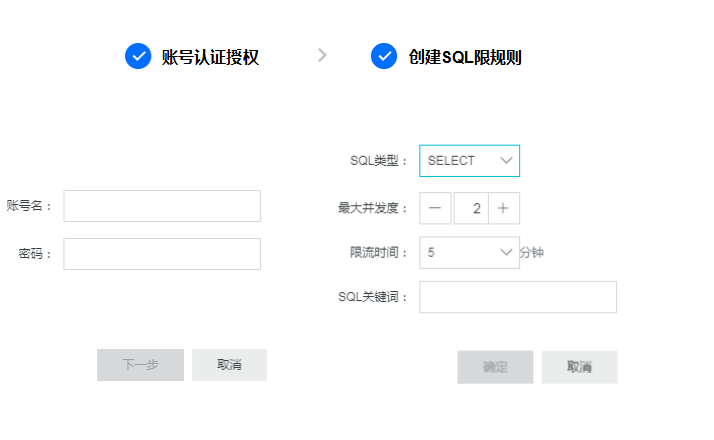Viewport: 714px width, 440px height.
Task: Click into the SQL关键词 text box
Action: [517, 297]
